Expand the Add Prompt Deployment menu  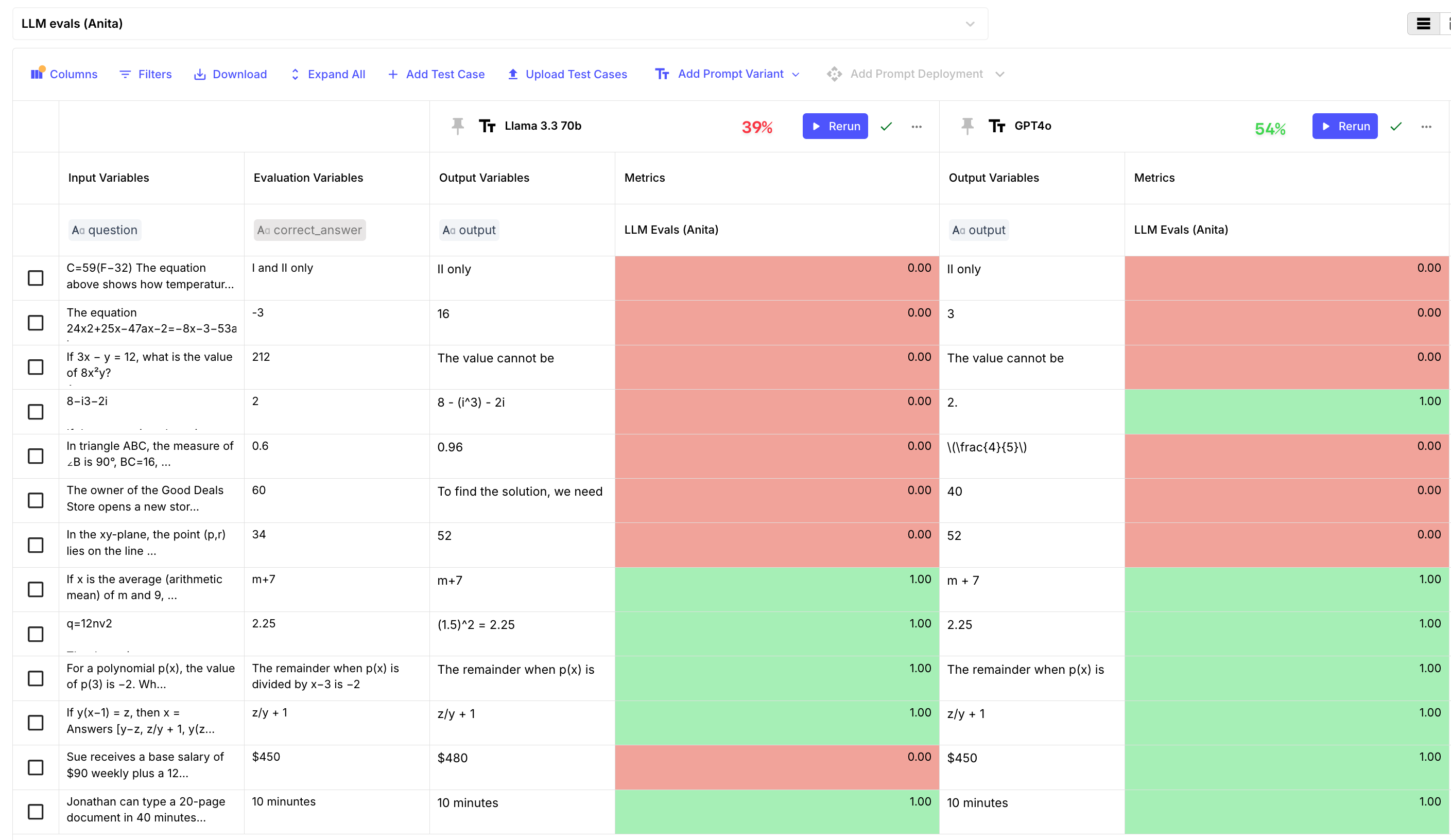tap(915, 74)
